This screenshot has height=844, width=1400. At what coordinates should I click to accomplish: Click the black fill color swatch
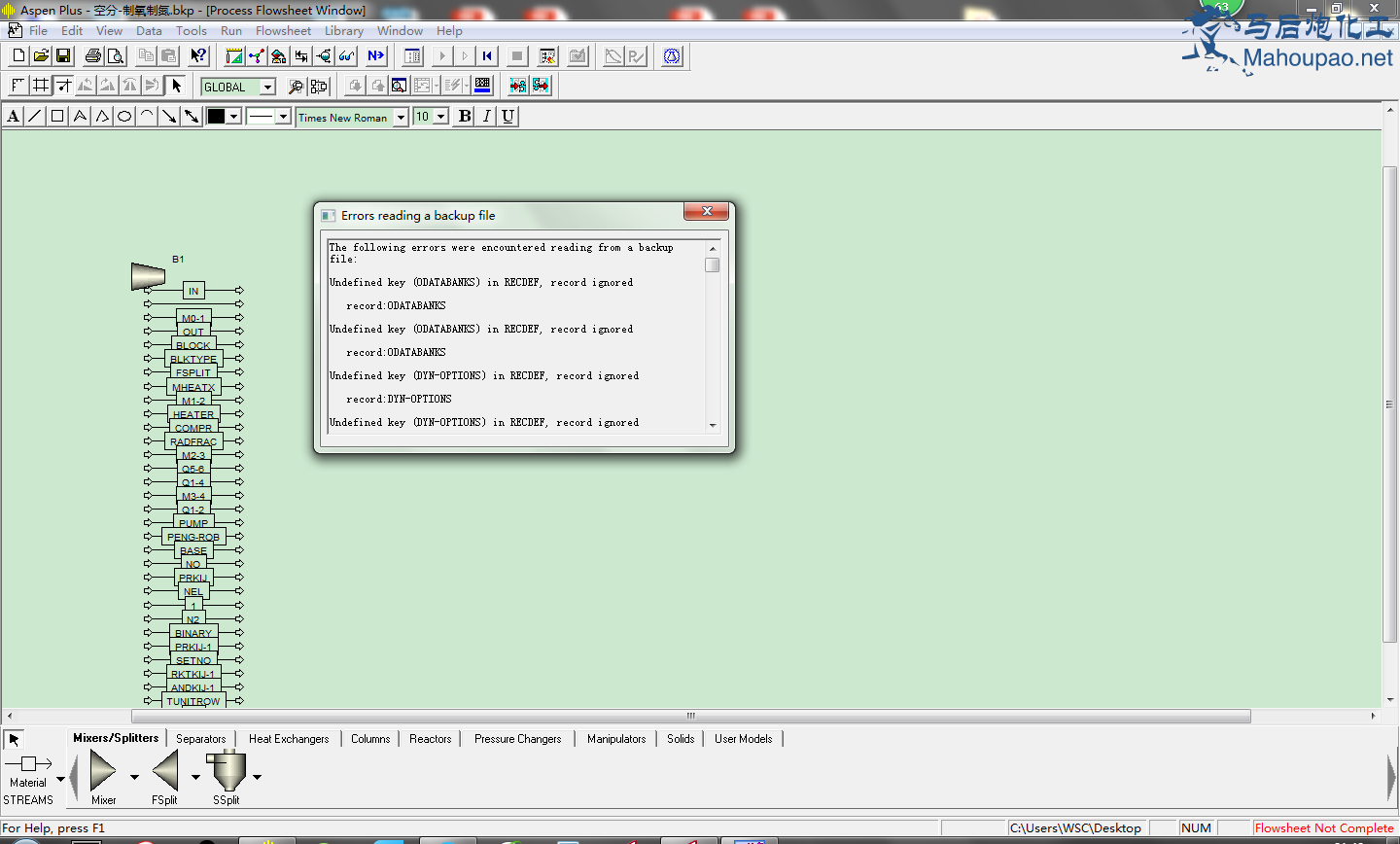(x=216, y=117)
